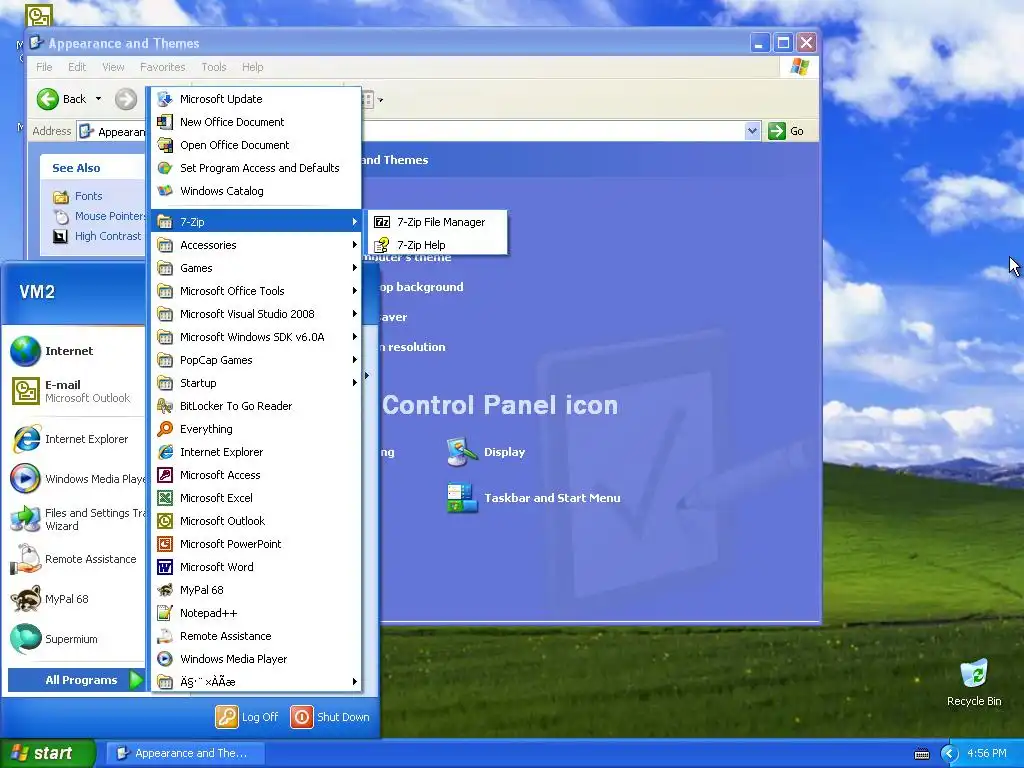
Task: Click the keyboard icon in system tray
Action: point(922,754)
